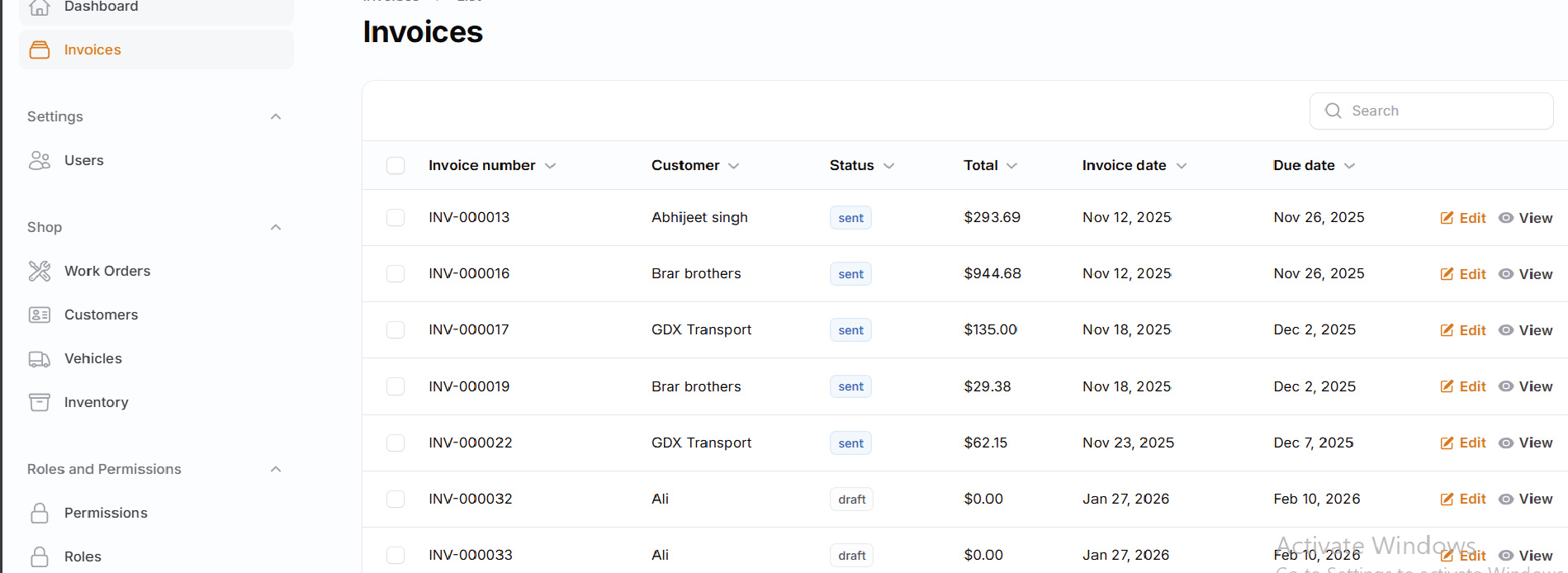This screenshot has height=573, width=1568.
Task: Click the Customers card icon in sidebar
Action: 40,315
